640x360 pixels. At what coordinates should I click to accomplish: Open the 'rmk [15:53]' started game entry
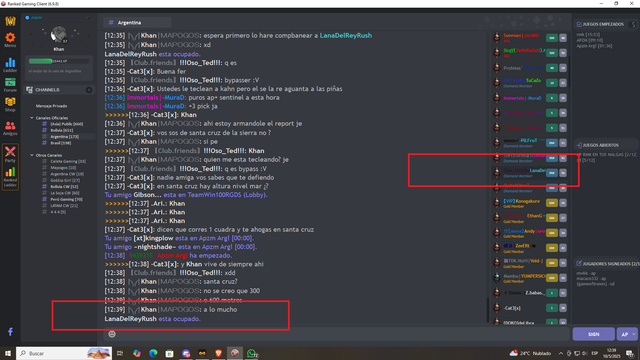click(x=588, y=35)
